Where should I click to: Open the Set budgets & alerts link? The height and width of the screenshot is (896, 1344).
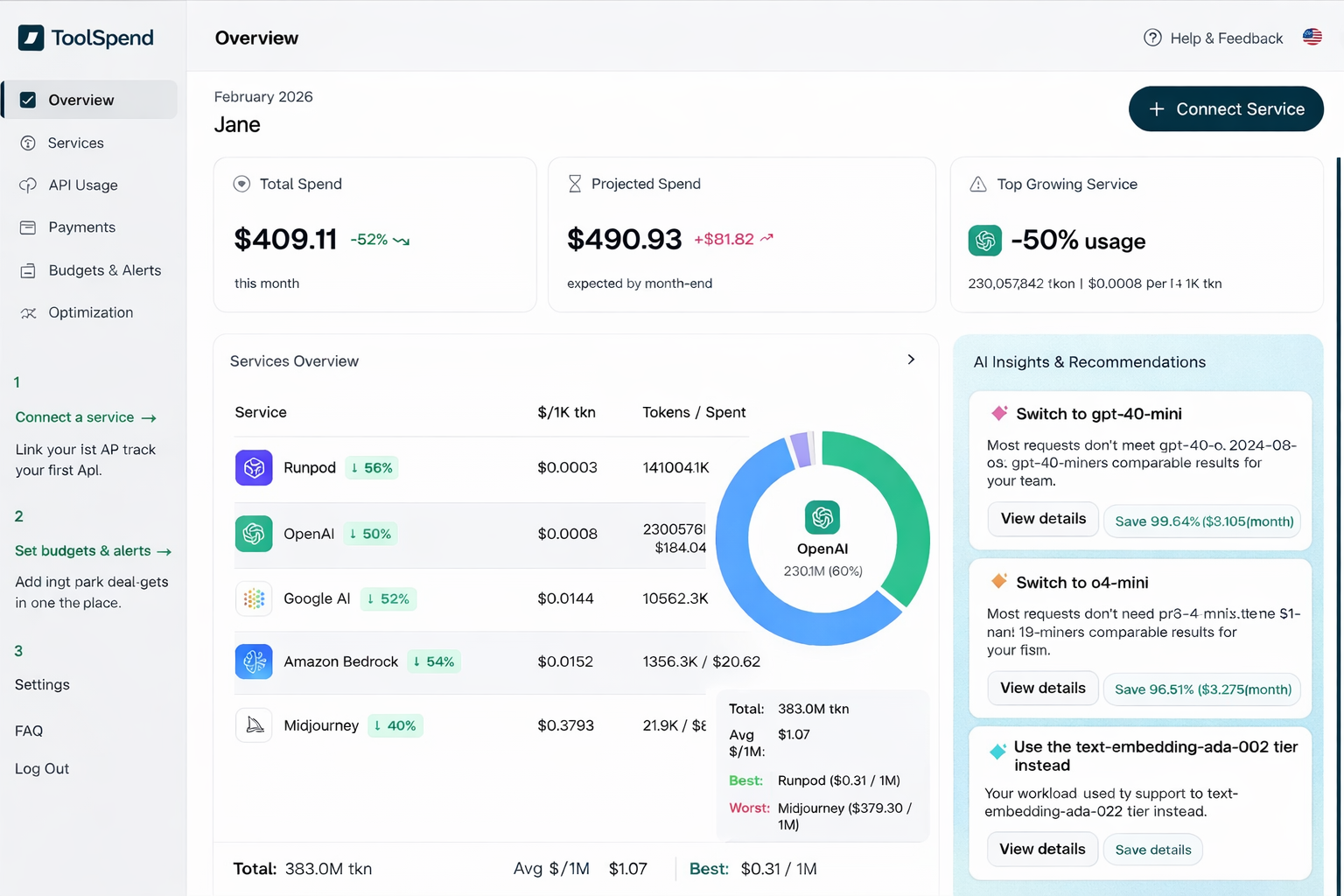93,550
